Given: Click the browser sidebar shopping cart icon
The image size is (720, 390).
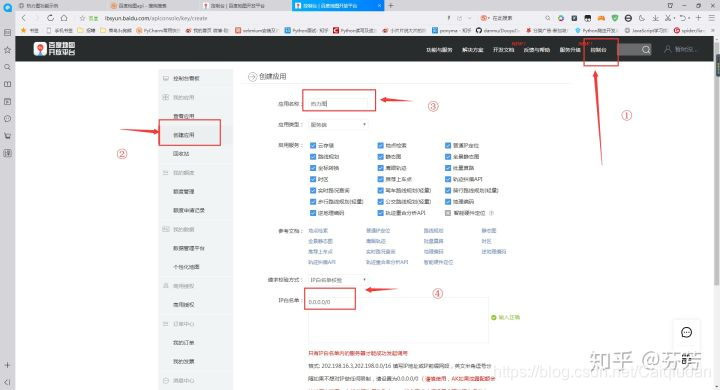Looking at the screenshot, I should click(x=7, y=136).
